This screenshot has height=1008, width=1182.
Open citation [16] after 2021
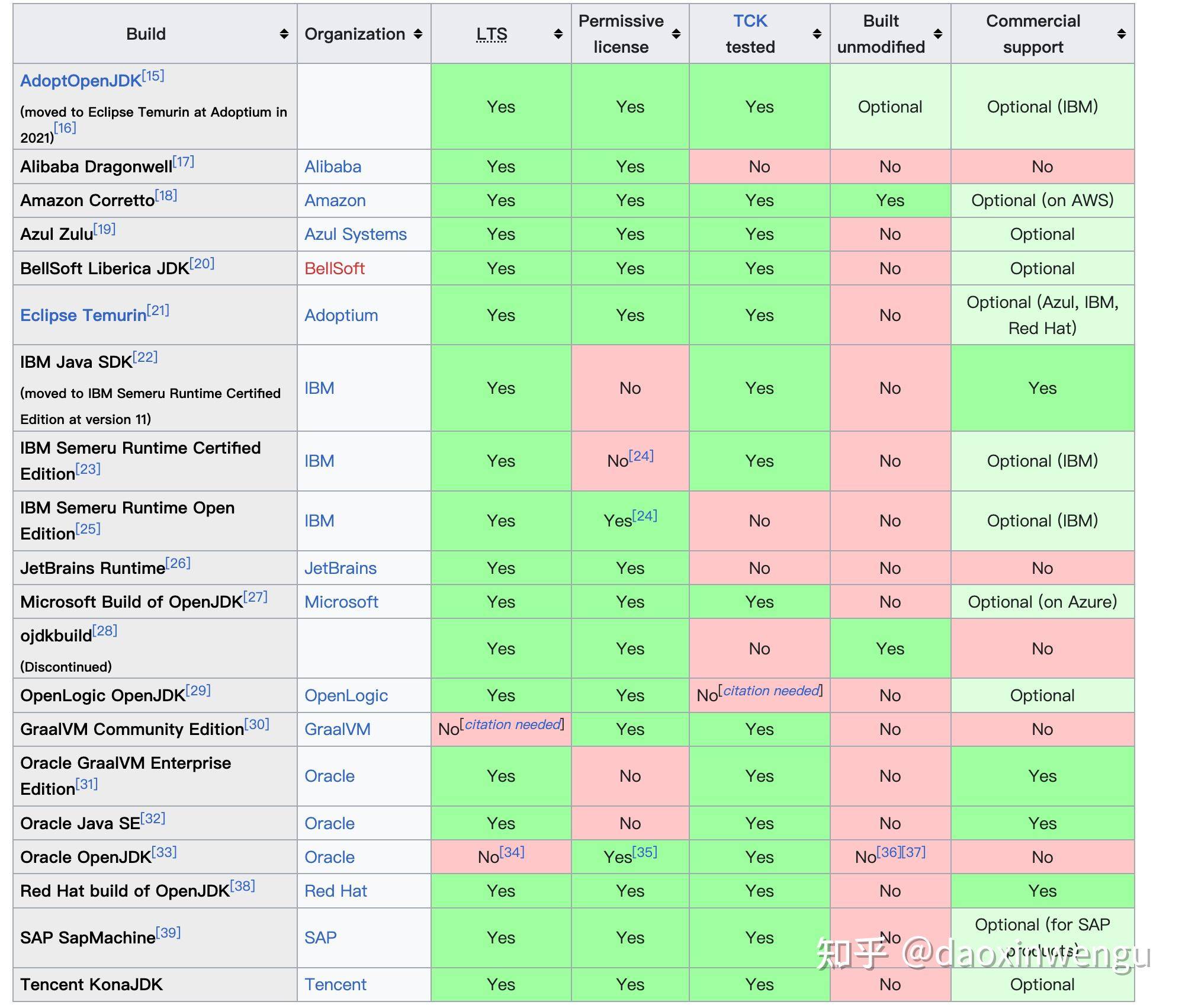[x=65, y=127]
